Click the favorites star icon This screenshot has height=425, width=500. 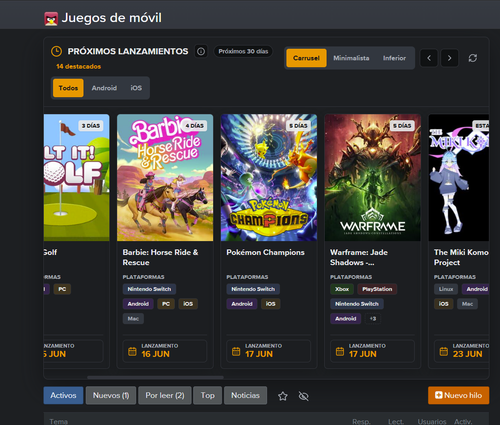(x=283, y=396)
